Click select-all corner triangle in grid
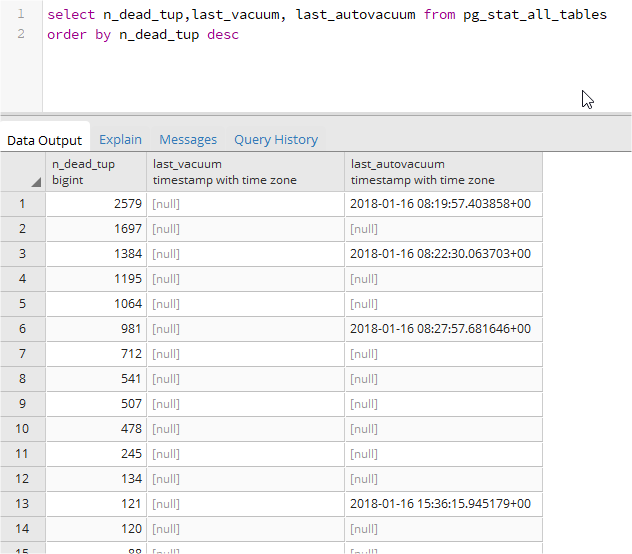Viewport: 632px width, 554px height. point(36,182)
